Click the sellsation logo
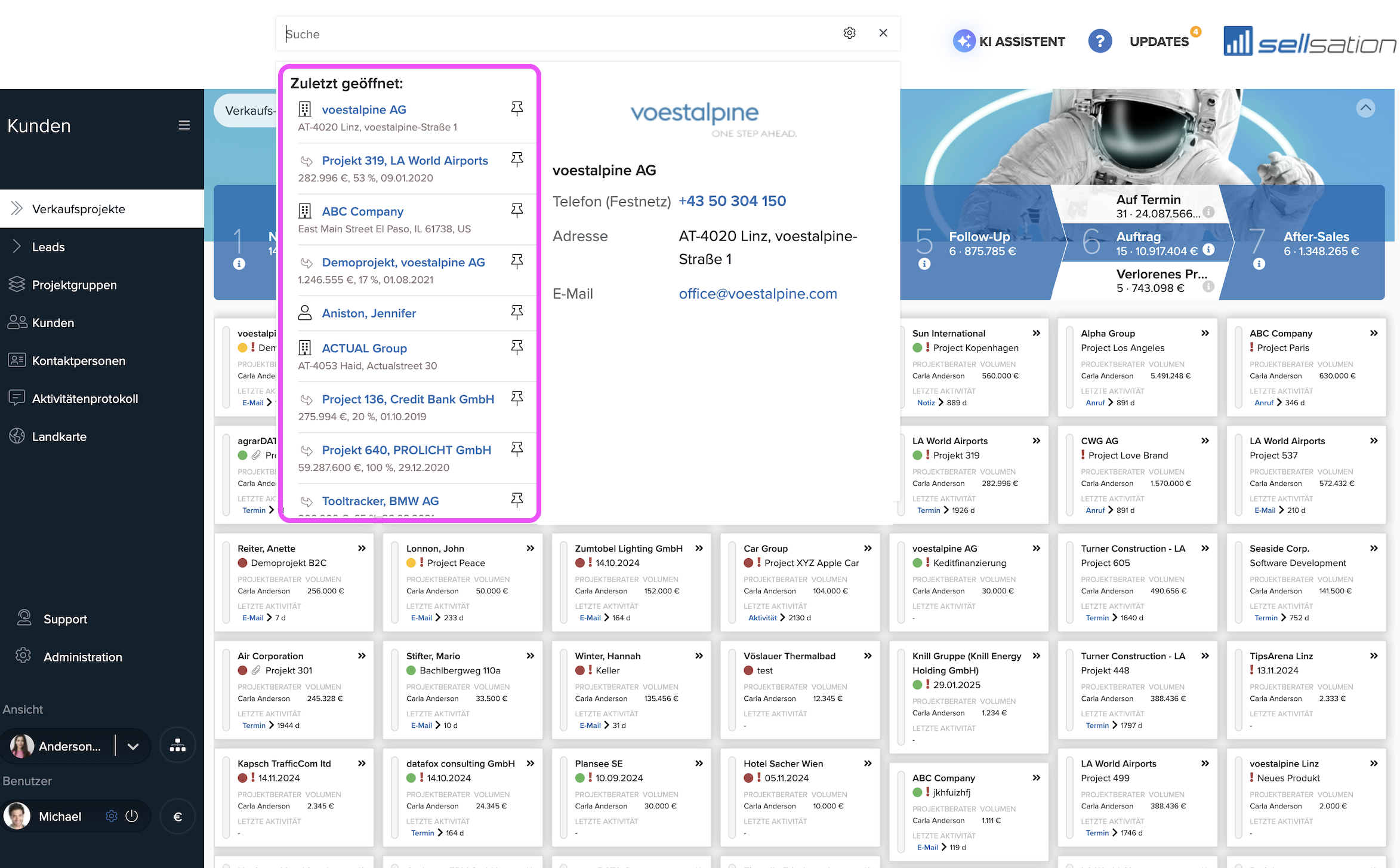1400x868 pixels. [x=1309, y=42]
